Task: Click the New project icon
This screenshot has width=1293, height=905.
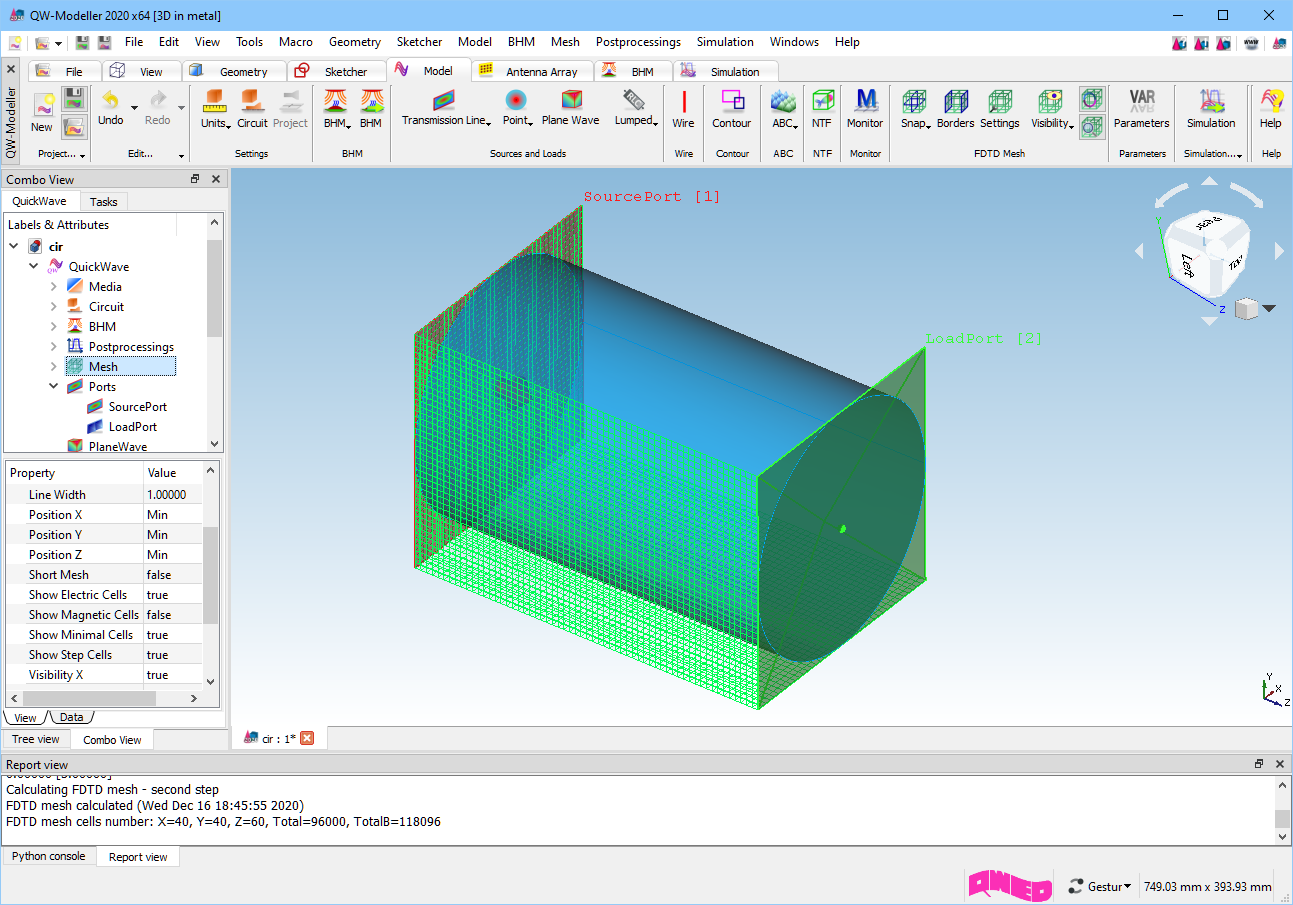Action: [42, 112]
